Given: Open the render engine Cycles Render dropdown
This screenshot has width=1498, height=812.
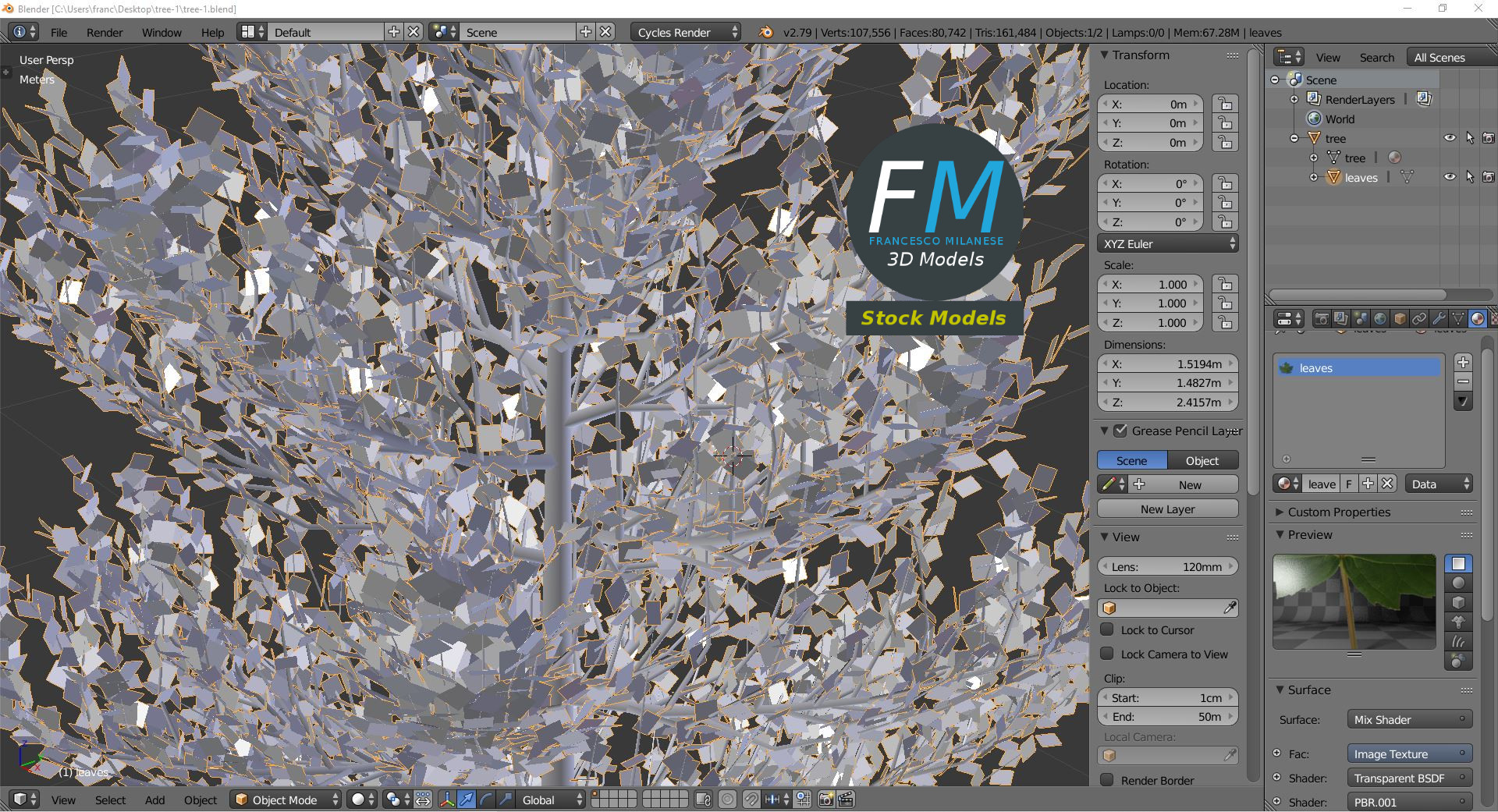Looking at the screenshot, I should pos(685,32).
